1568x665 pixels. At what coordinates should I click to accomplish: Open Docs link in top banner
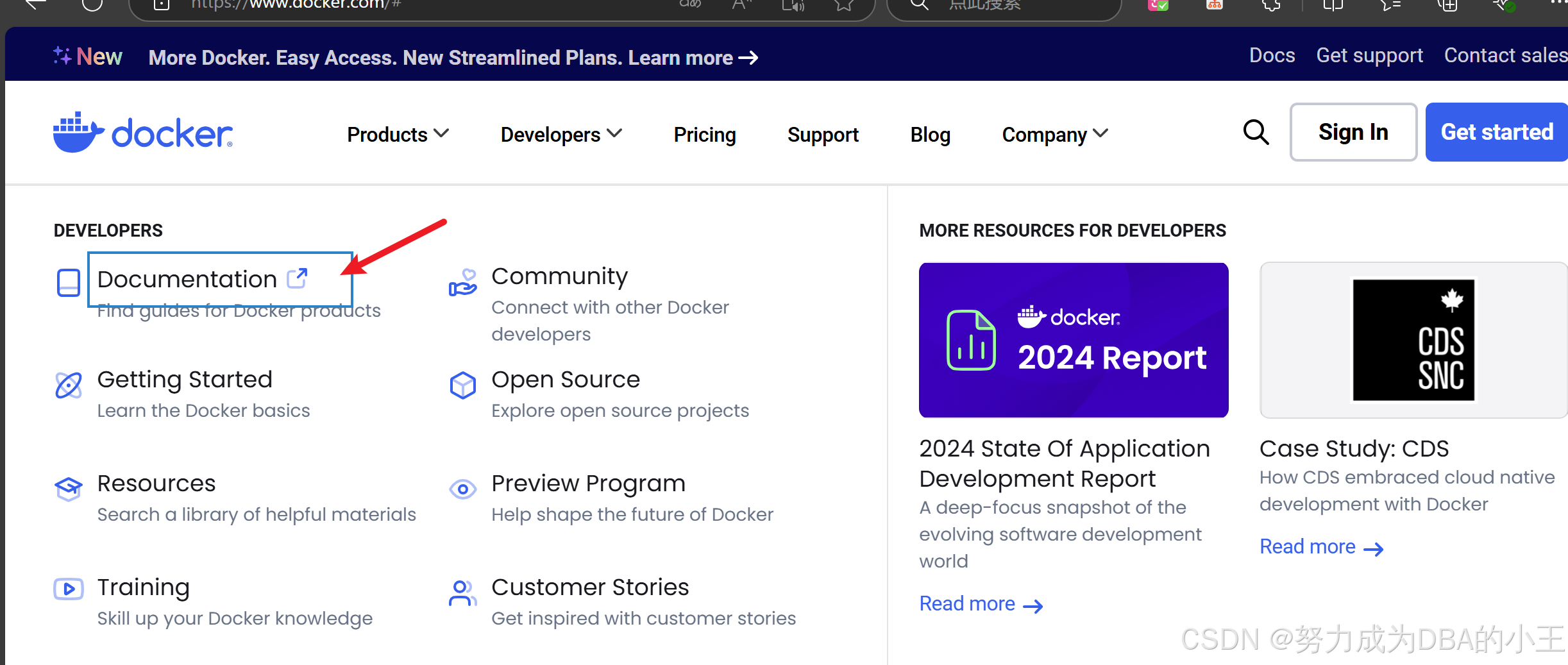pos(1272,55)
